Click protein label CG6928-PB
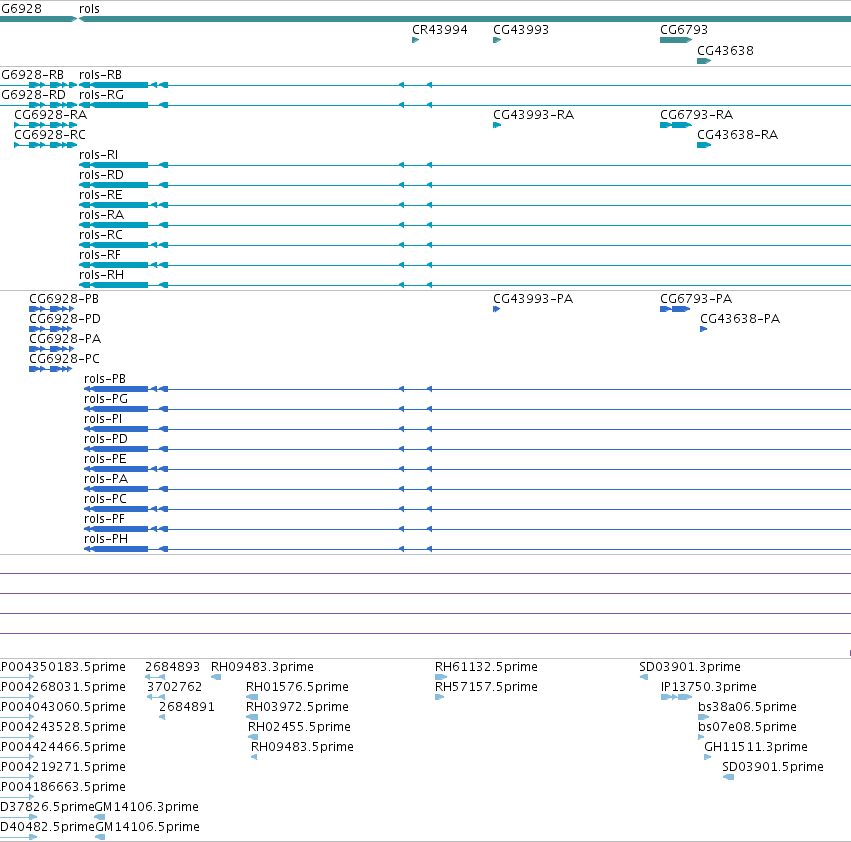 tap(64, 299)
